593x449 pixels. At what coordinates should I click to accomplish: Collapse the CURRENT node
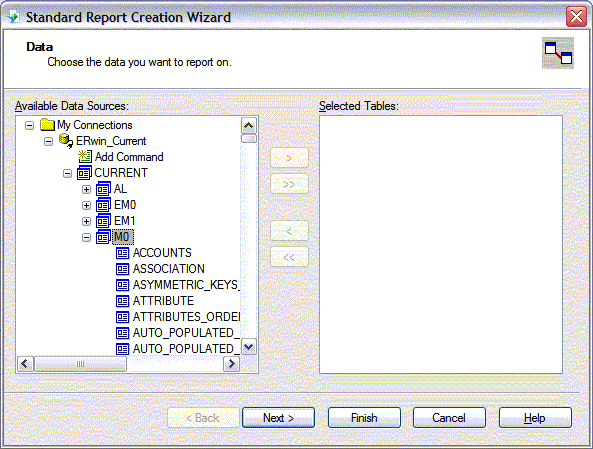[67, 174]
